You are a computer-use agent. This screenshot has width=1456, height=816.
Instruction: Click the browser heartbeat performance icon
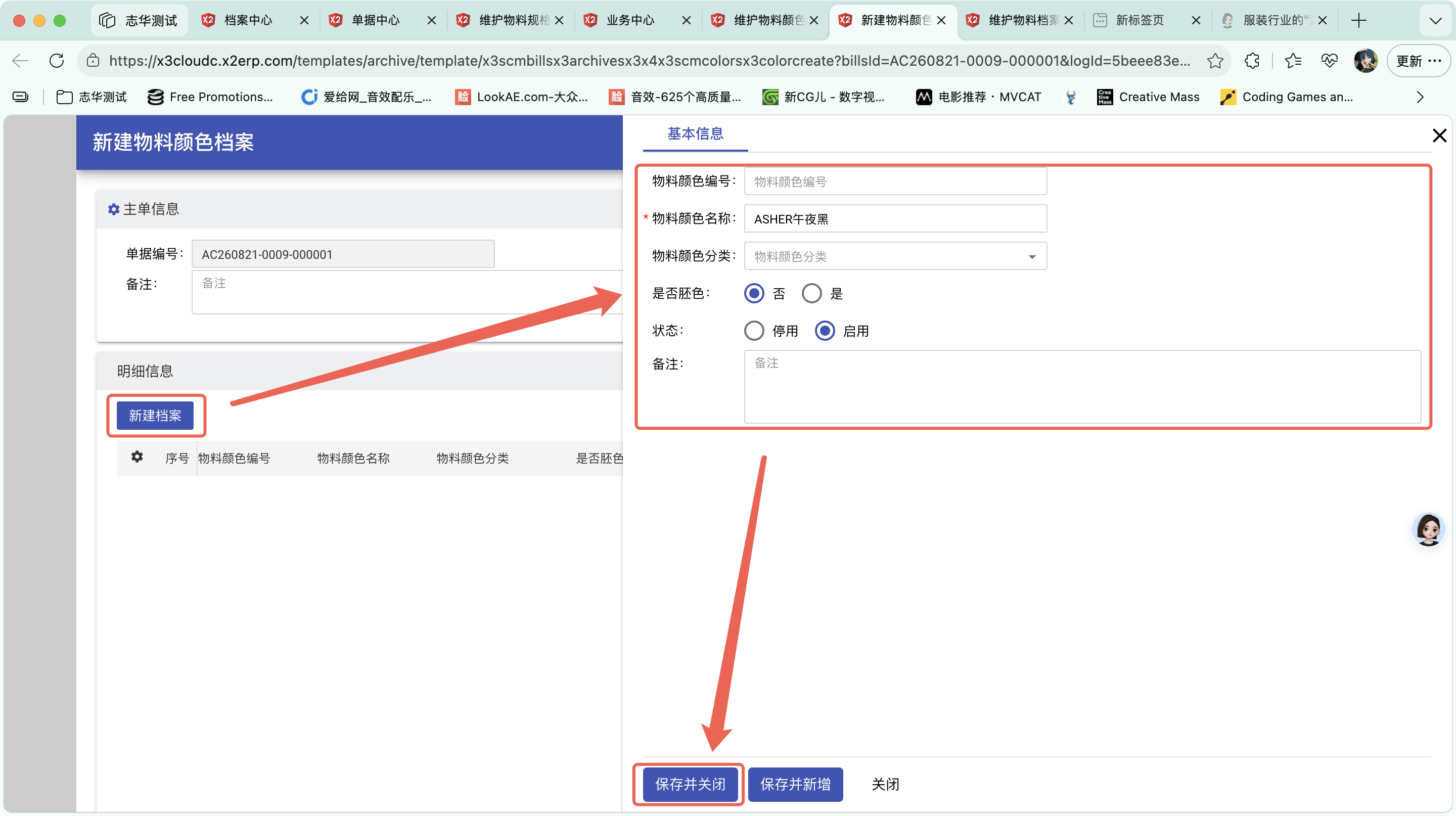point(1330,61)
